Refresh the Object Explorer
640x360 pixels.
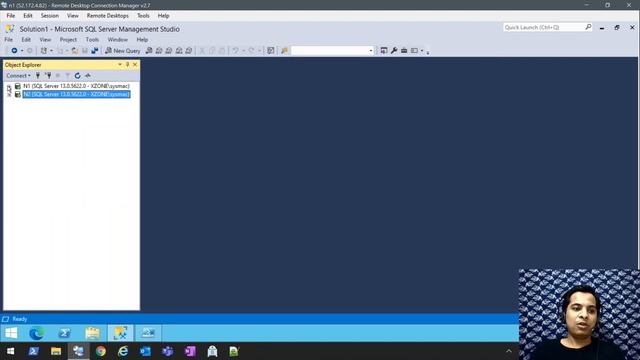point(78,76)
